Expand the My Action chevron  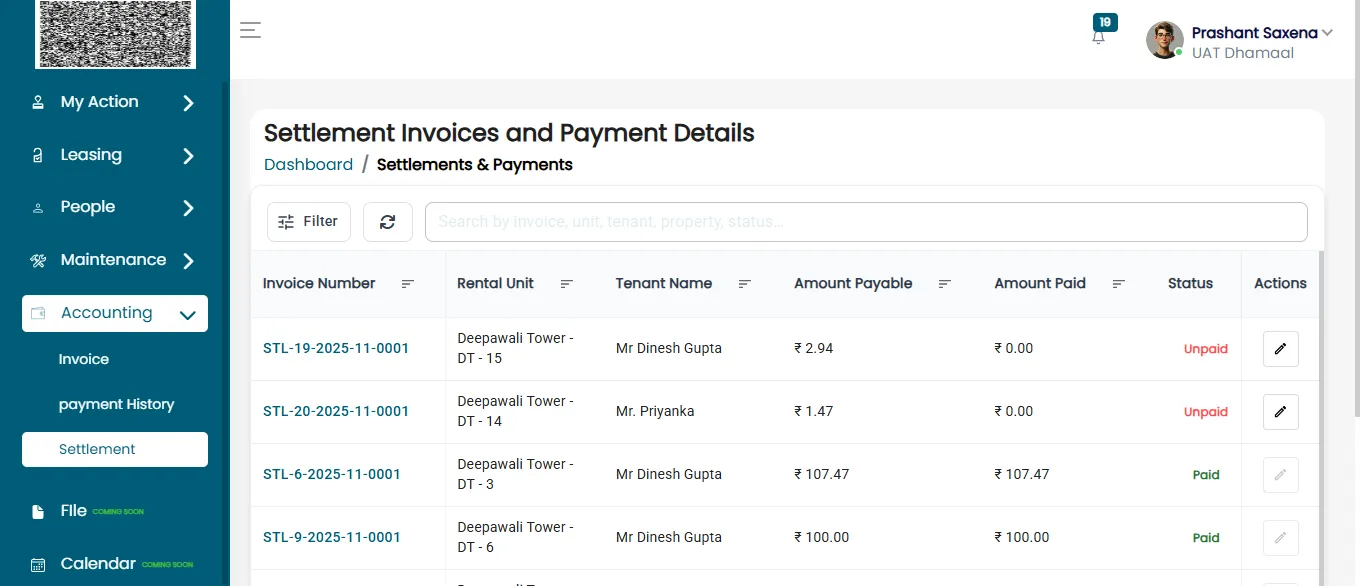pos(188,103)
